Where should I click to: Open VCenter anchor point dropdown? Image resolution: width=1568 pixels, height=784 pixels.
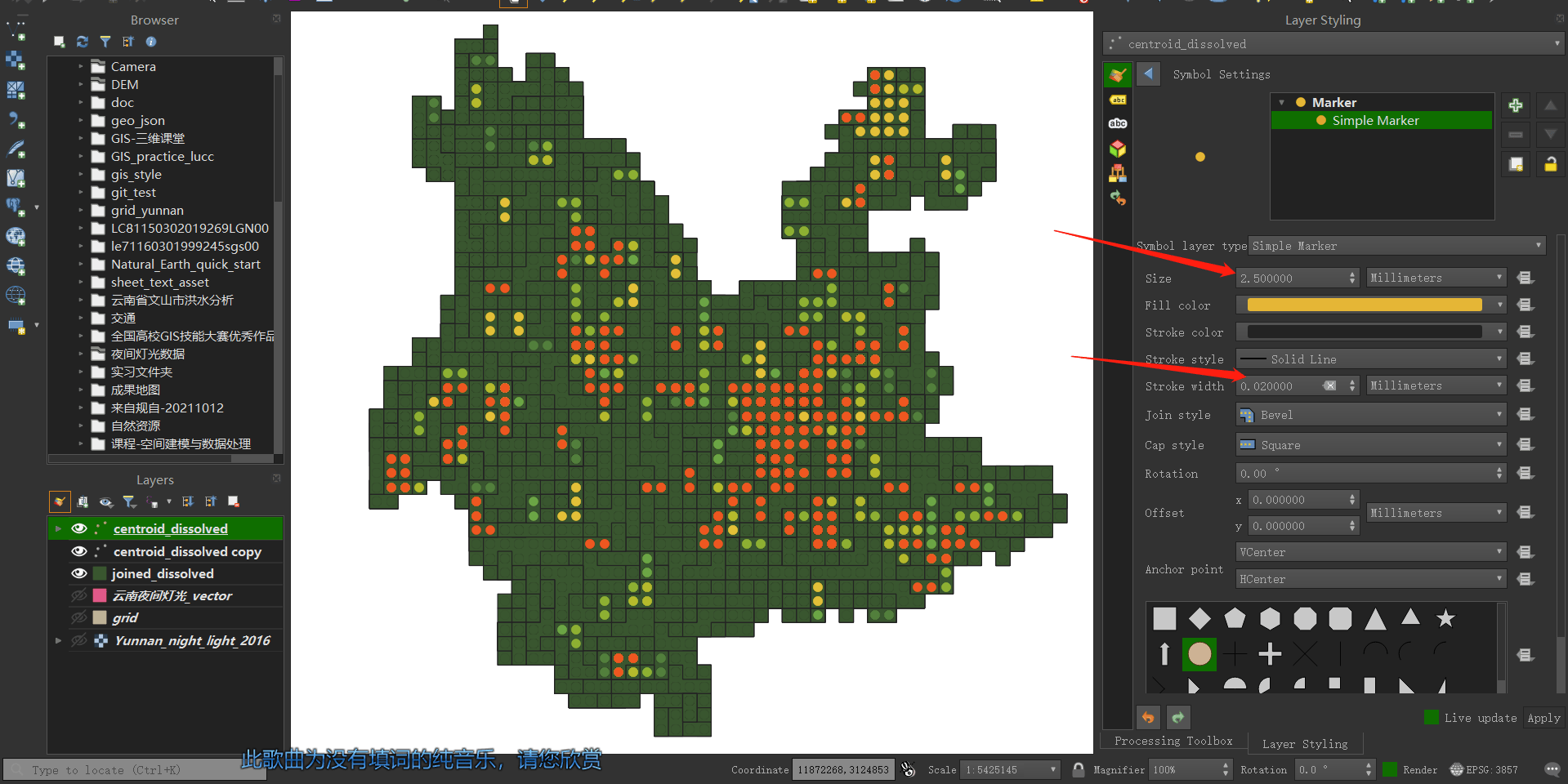pos(1370,553)
